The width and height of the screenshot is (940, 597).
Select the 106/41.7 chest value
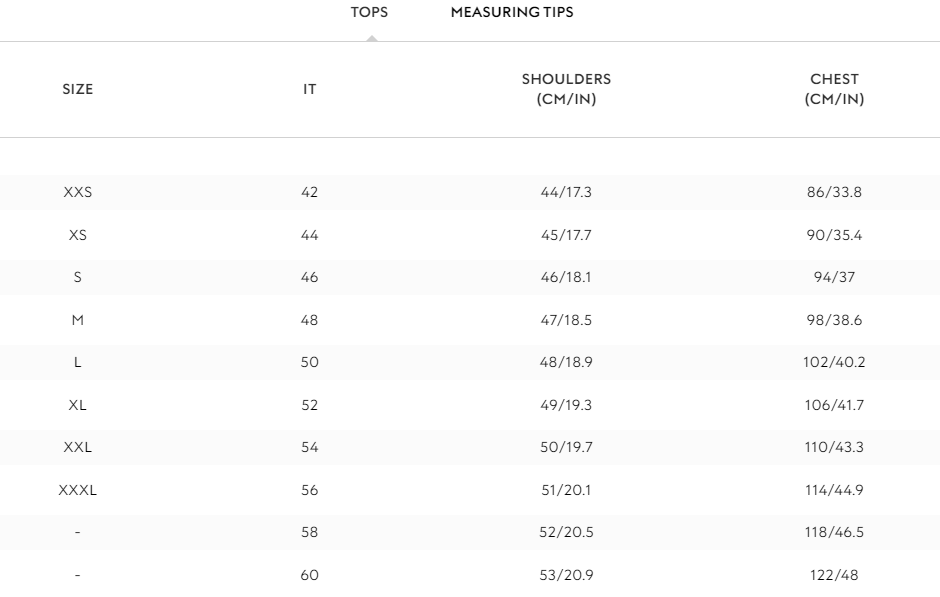[834, 405]
